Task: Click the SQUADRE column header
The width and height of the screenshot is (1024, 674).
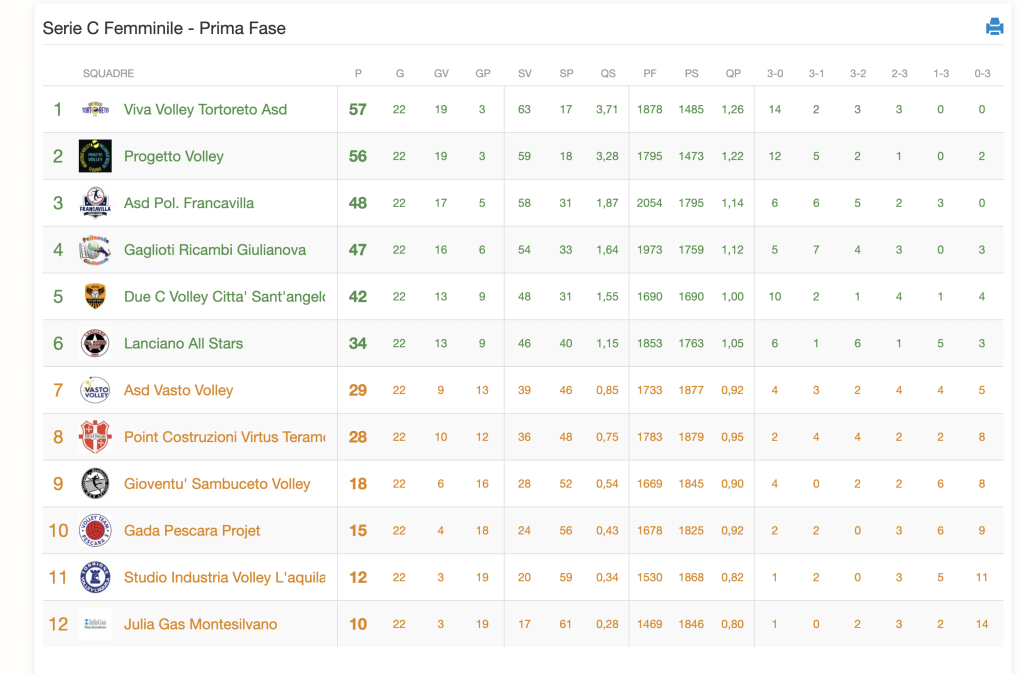Action: (108, 73)
